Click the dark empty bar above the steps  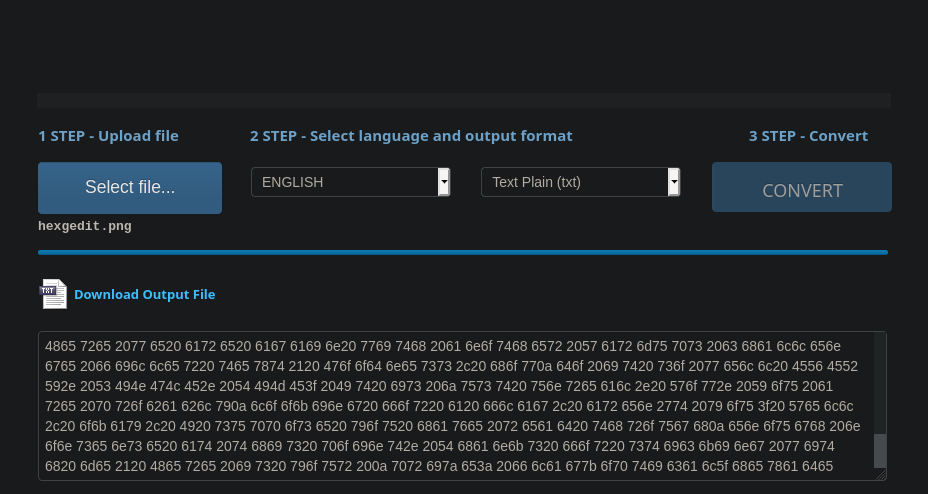coord(464,100)
